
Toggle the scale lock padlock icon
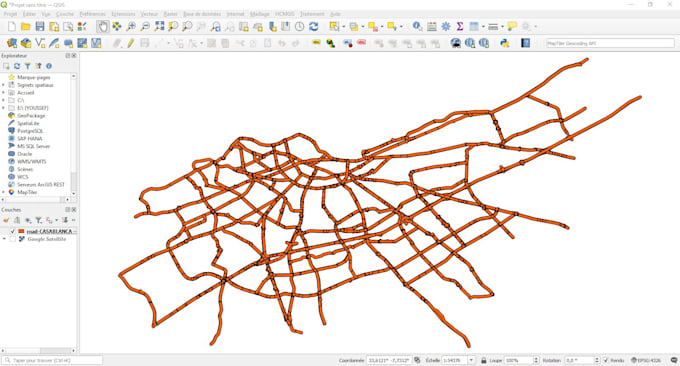tap(484, 360)
